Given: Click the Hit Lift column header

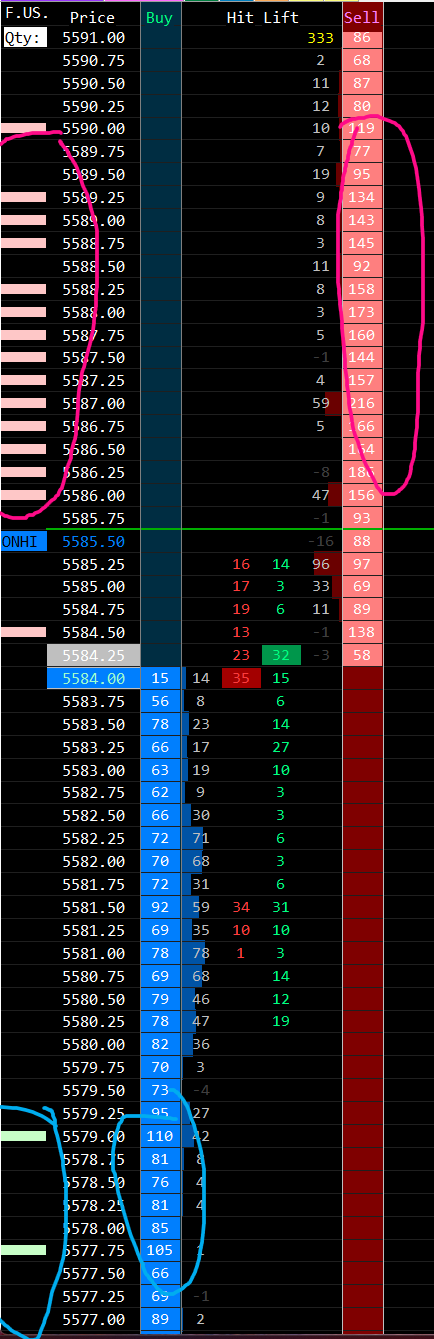Looking at the screenshot, I should click(263, 17).
